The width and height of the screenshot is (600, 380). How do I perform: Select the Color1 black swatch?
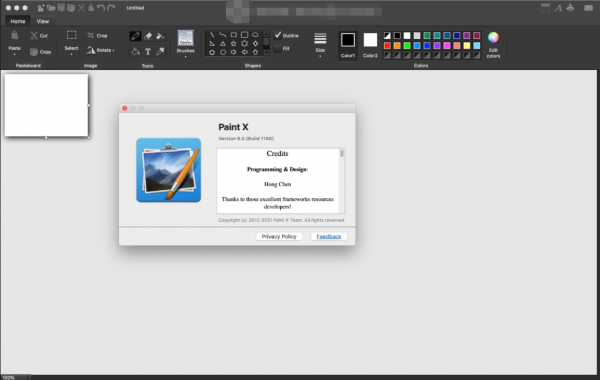click(348, 40)
